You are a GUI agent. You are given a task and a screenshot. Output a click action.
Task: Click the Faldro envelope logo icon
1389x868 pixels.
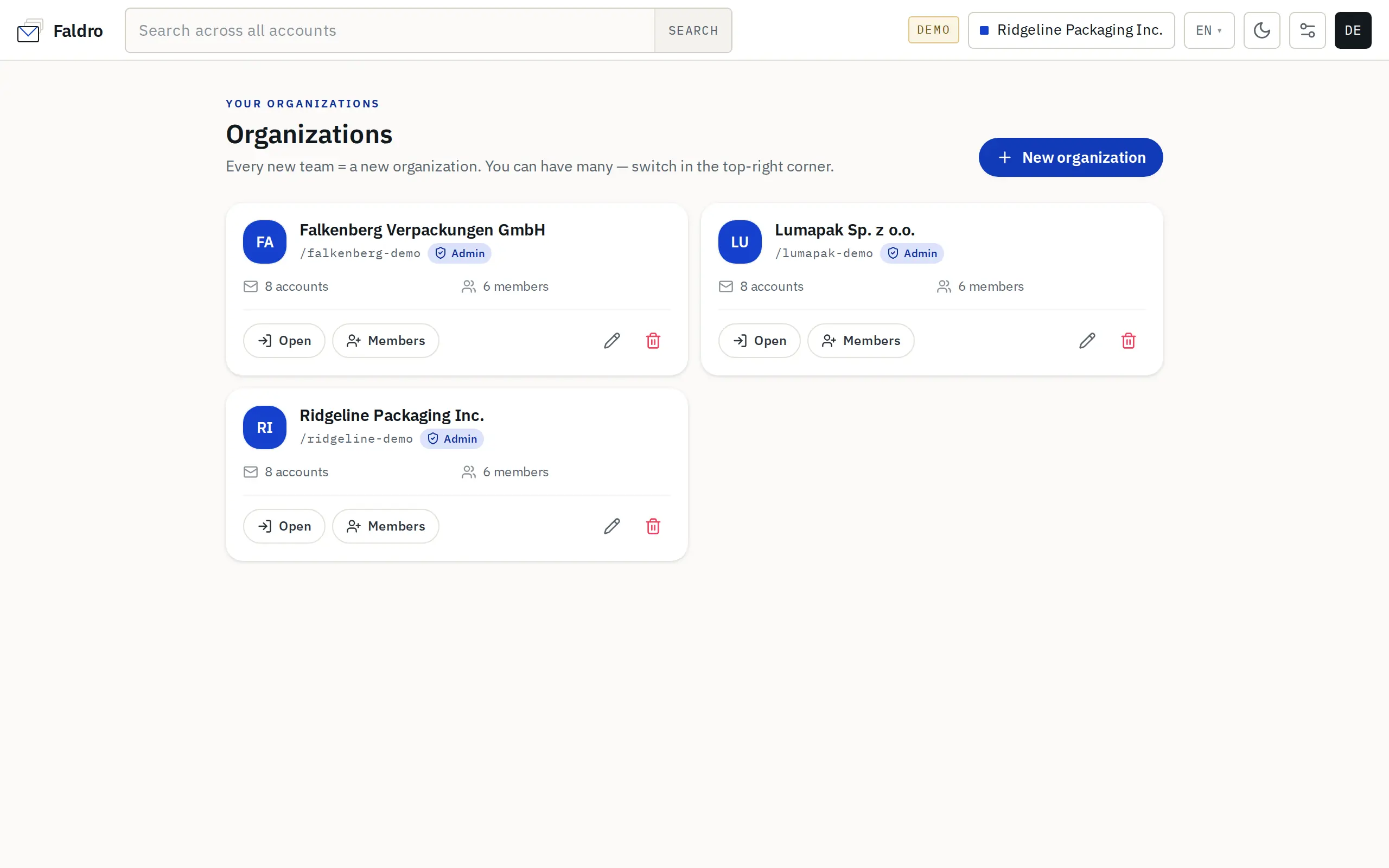coord(30,30)
